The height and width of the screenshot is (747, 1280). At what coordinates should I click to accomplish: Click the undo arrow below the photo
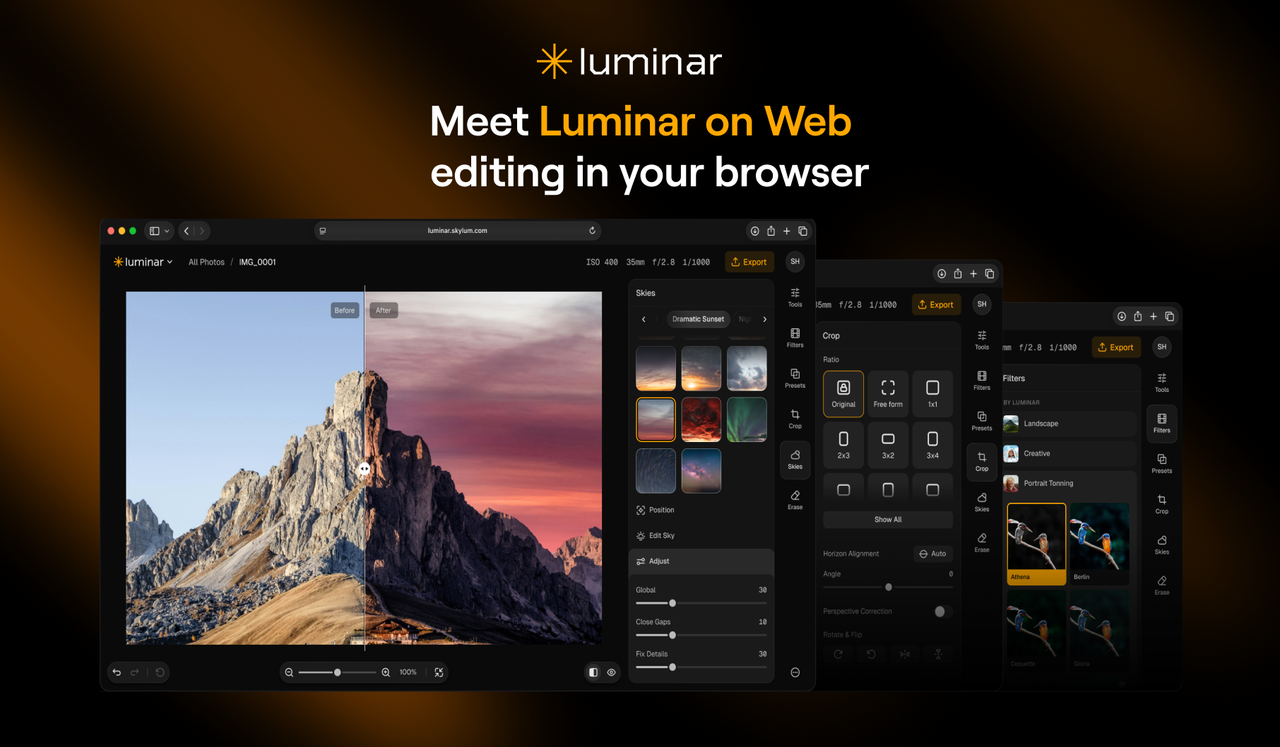click(117, 673)
